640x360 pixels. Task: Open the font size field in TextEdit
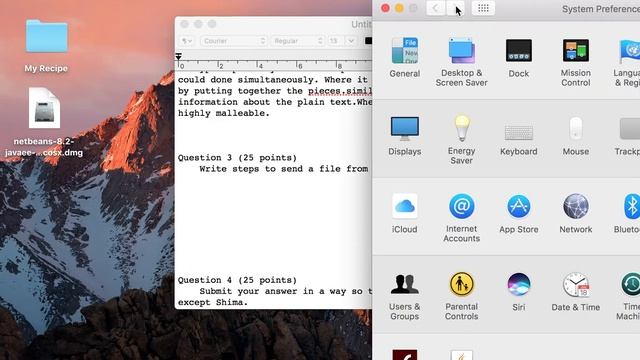click(x=335, y=41)
